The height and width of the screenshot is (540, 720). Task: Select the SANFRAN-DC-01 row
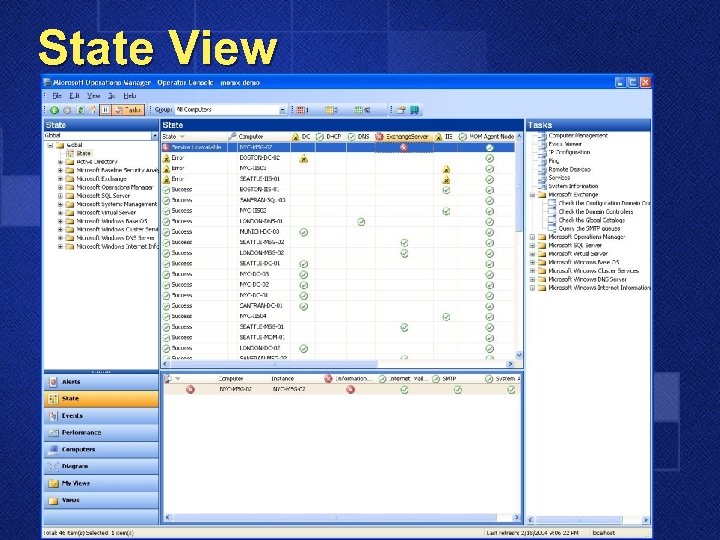click(338, 306)
